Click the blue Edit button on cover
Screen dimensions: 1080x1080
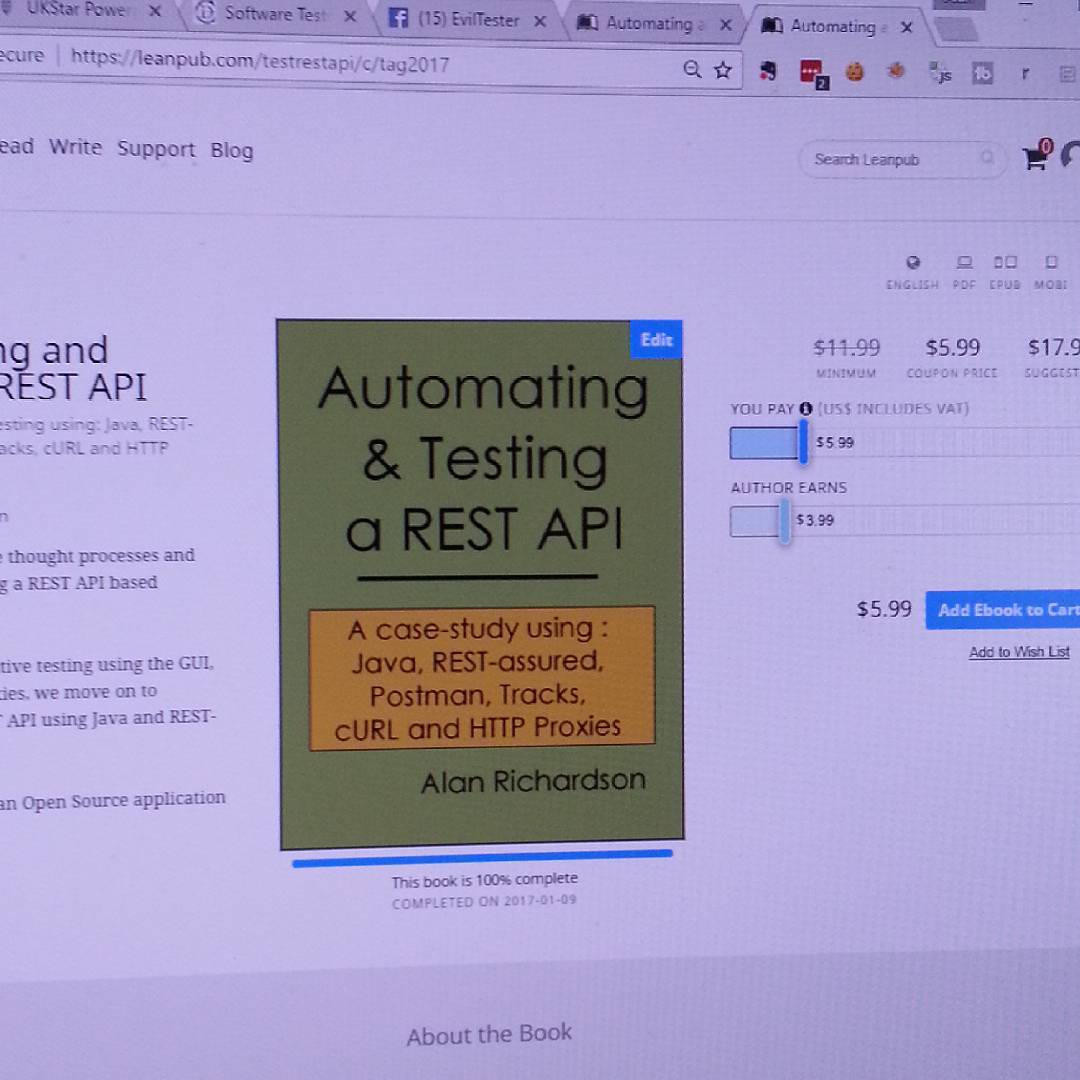click(x=656, y=340)
